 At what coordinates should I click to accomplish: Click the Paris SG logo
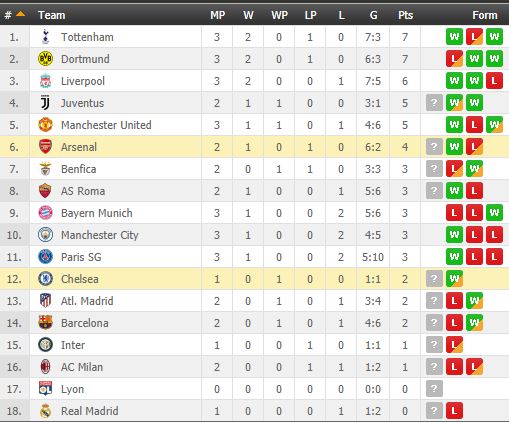point(45,257)
